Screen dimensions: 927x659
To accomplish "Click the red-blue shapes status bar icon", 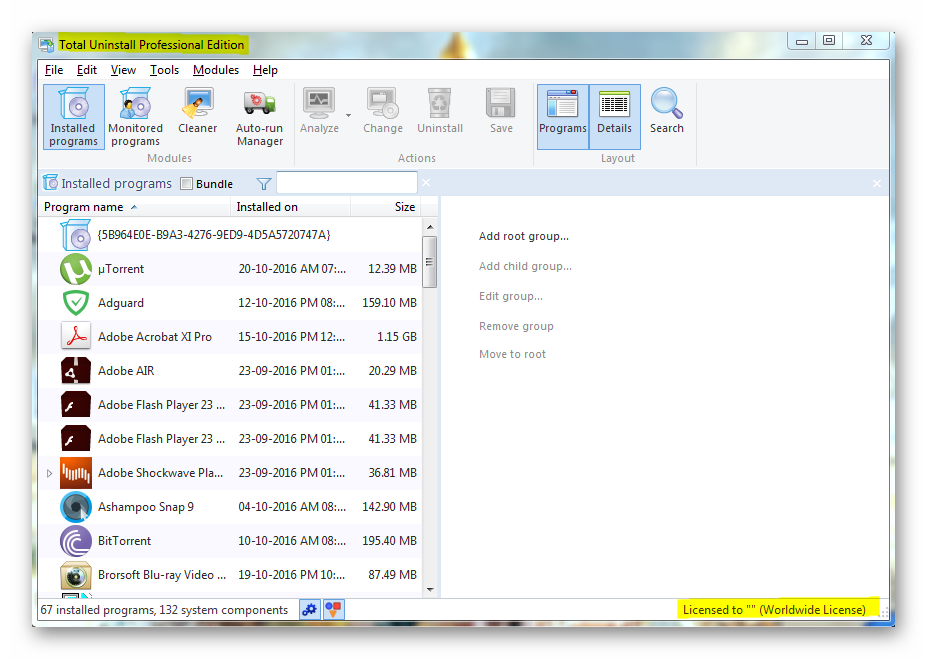I will click(333, 609).
